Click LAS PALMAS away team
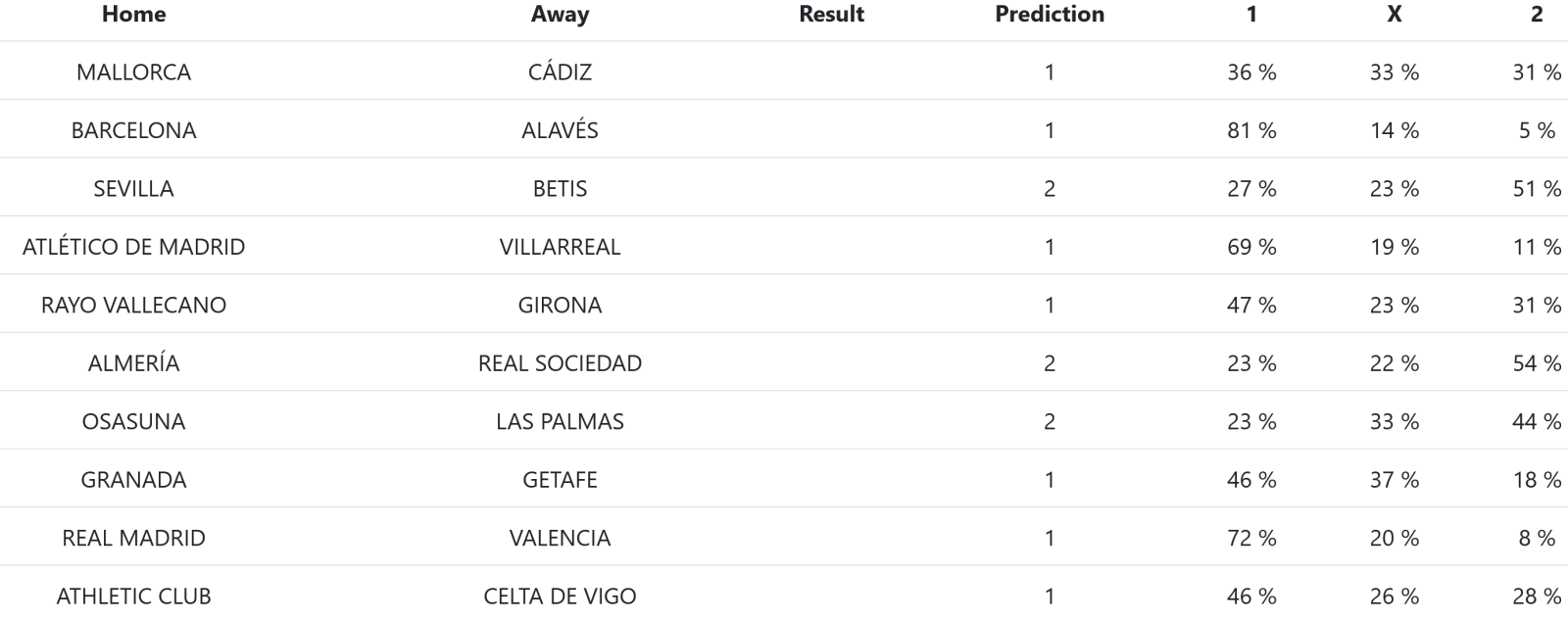The height and width of the screenshot is (620, 1568). click(560, 422)
